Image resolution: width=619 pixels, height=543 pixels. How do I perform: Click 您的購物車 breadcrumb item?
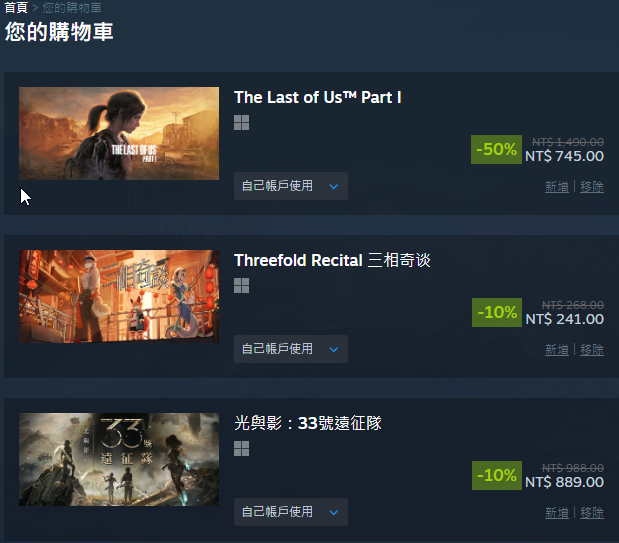72,7
